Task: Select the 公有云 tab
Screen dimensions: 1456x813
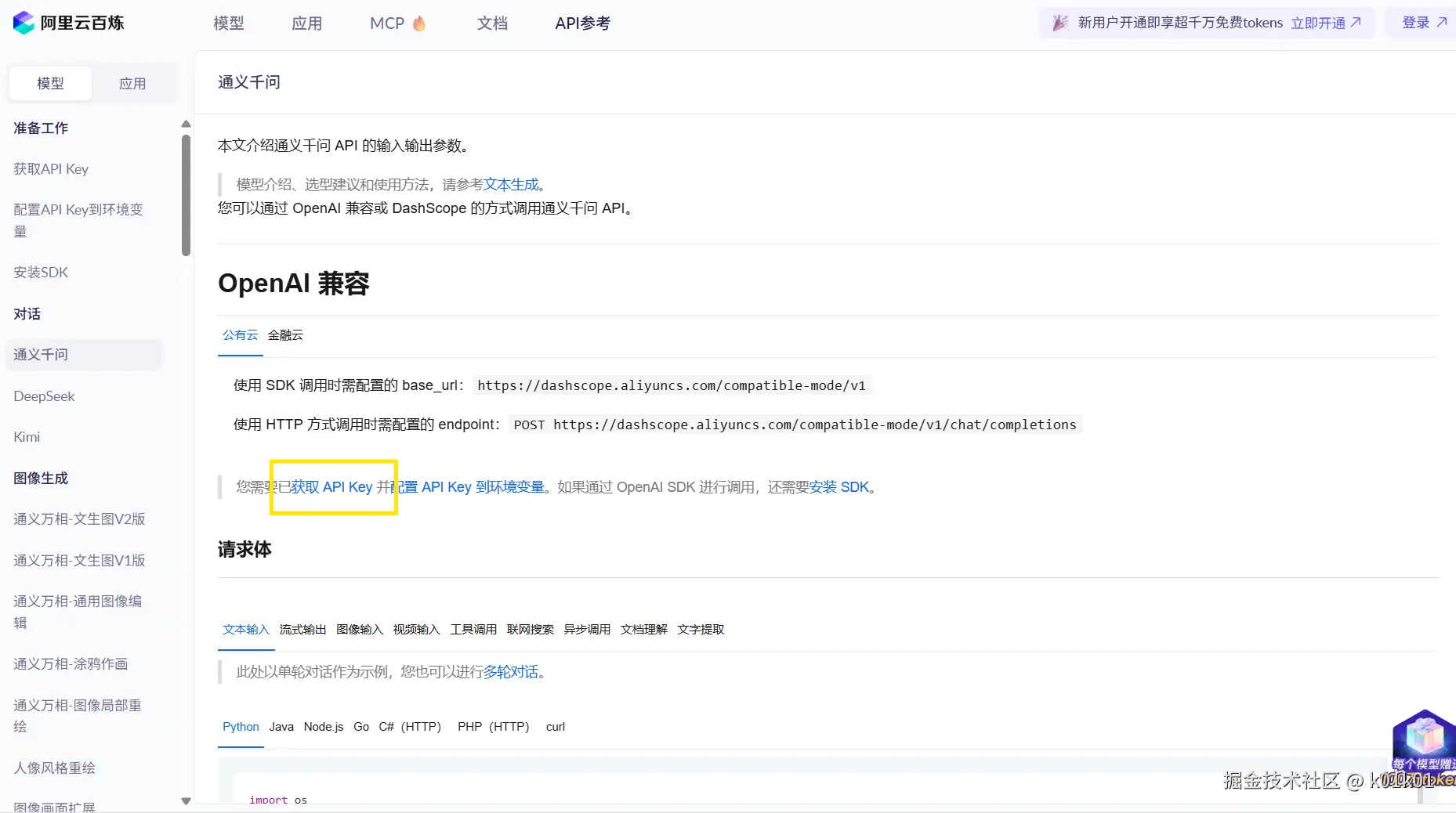Action: click(x=240, y=335)
